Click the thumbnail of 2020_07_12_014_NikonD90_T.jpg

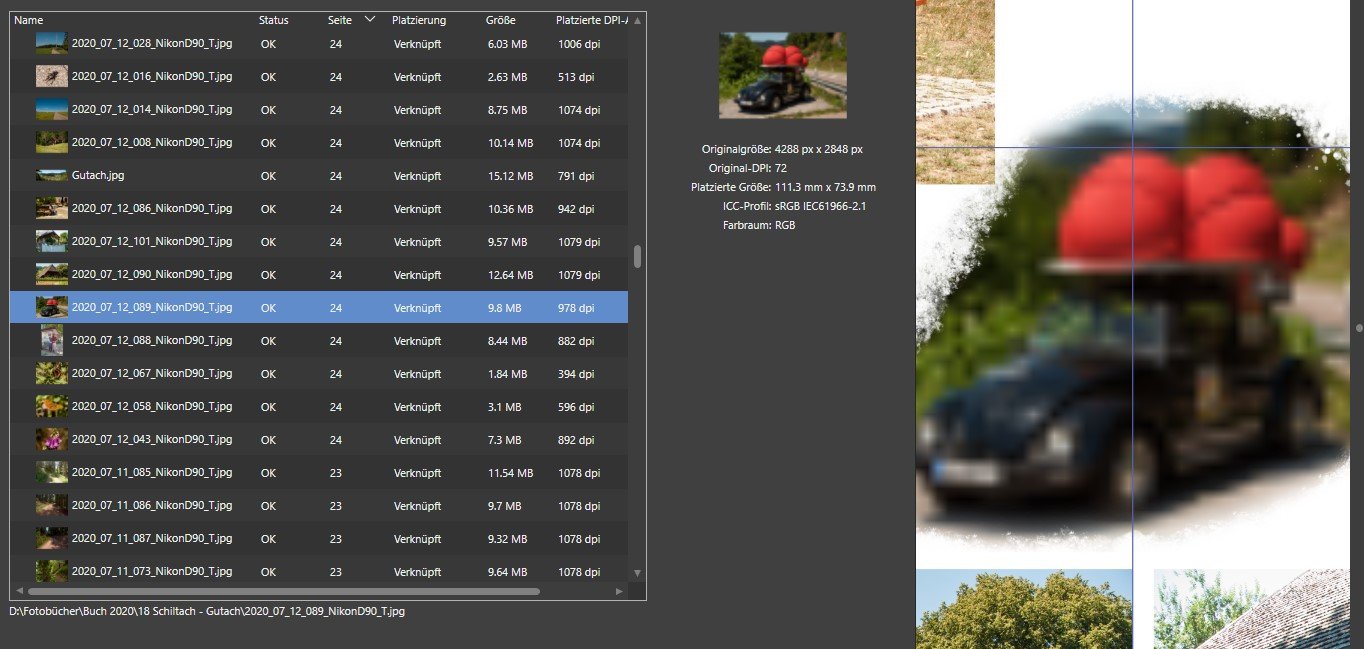52,109
